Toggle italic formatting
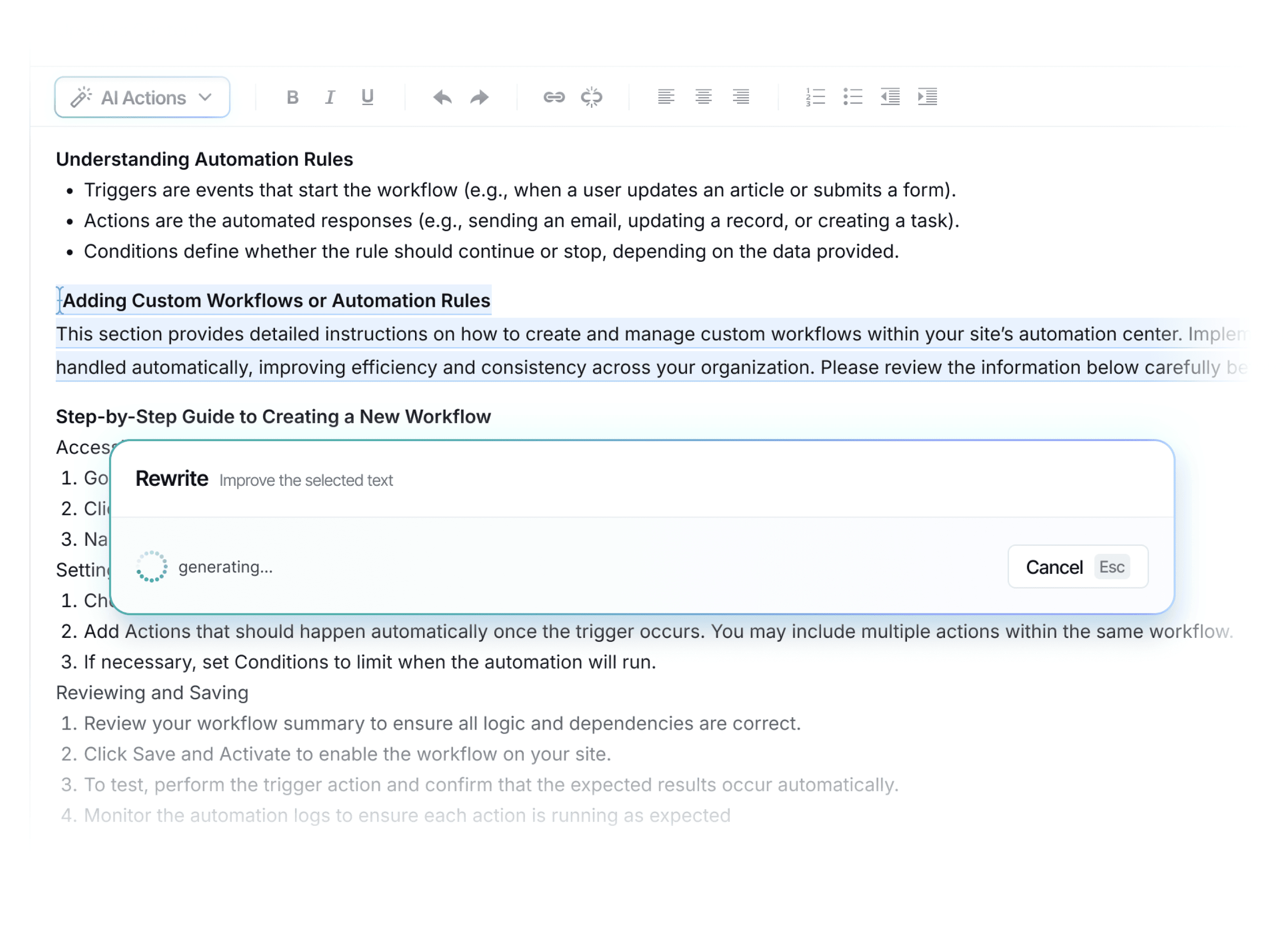Image resolution: width=1288 pixels, height=926 pixels. click(x=330, y=98)
